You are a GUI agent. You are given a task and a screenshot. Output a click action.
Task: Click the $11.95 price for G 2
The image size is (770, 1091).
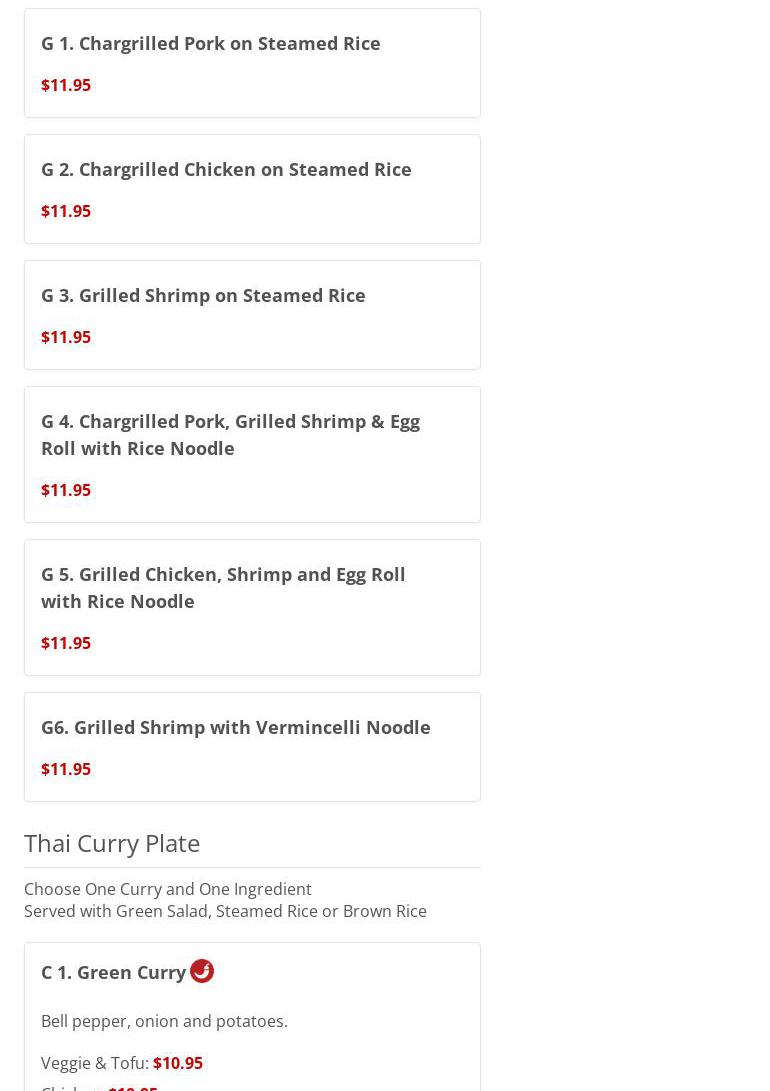66,211
